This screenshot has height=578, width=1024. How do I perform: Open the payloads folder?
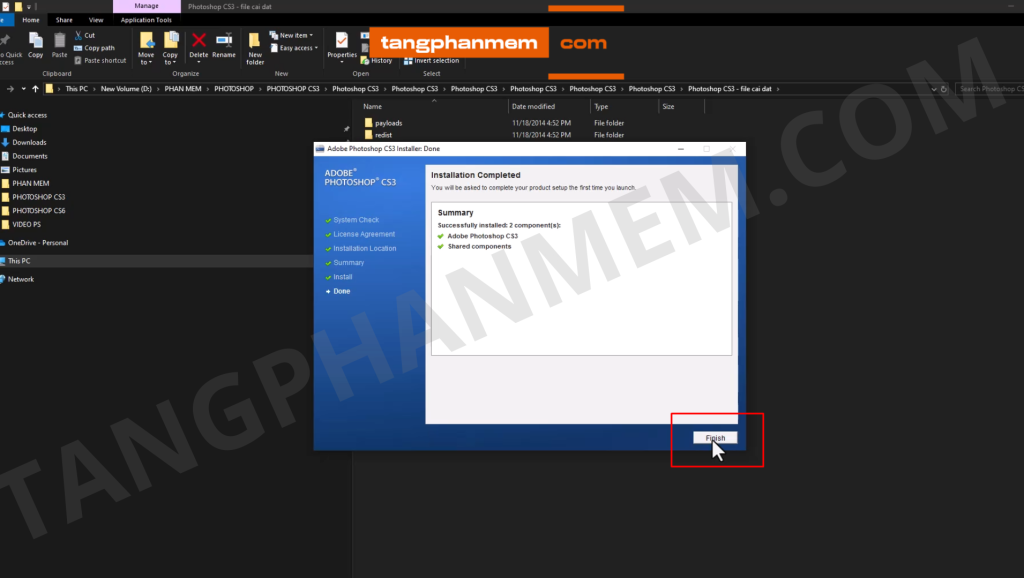pyautogui.click(x=388, y=124)
